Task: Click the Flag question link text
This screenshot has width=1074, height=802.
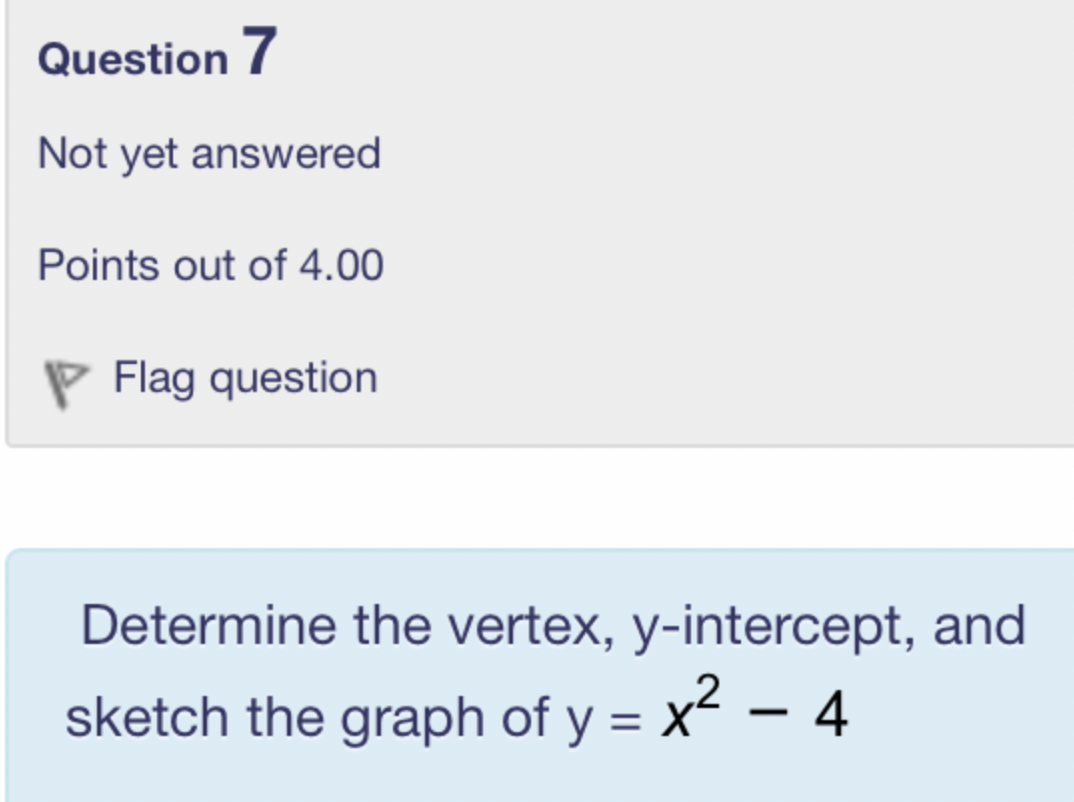Action: click(245, 378)
